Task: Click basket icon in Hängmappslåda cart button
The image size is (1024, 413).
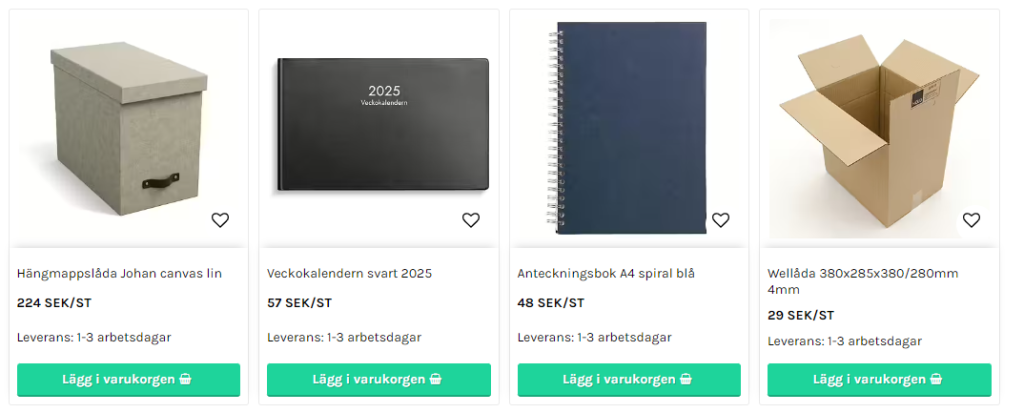Action: 186,379
